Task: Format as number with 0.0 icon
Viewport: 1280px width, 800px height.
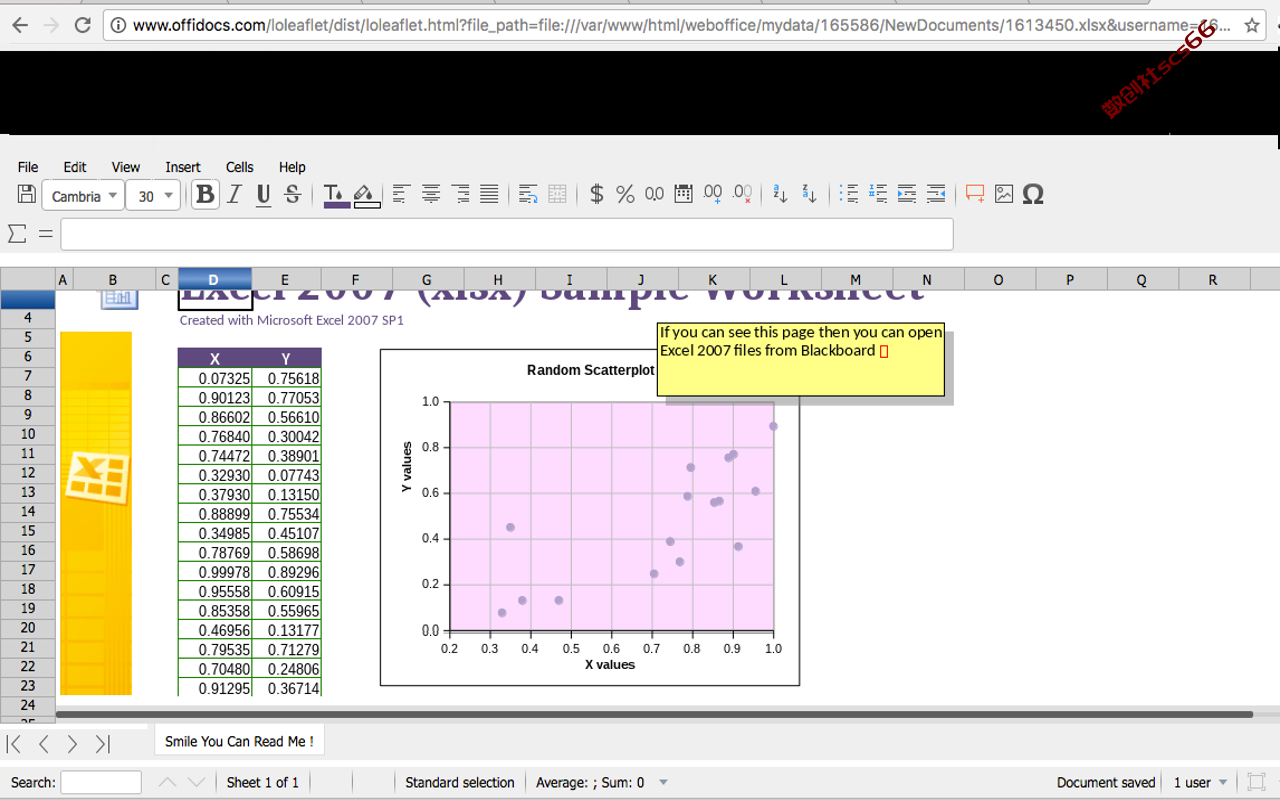Action: coord(654,194)
